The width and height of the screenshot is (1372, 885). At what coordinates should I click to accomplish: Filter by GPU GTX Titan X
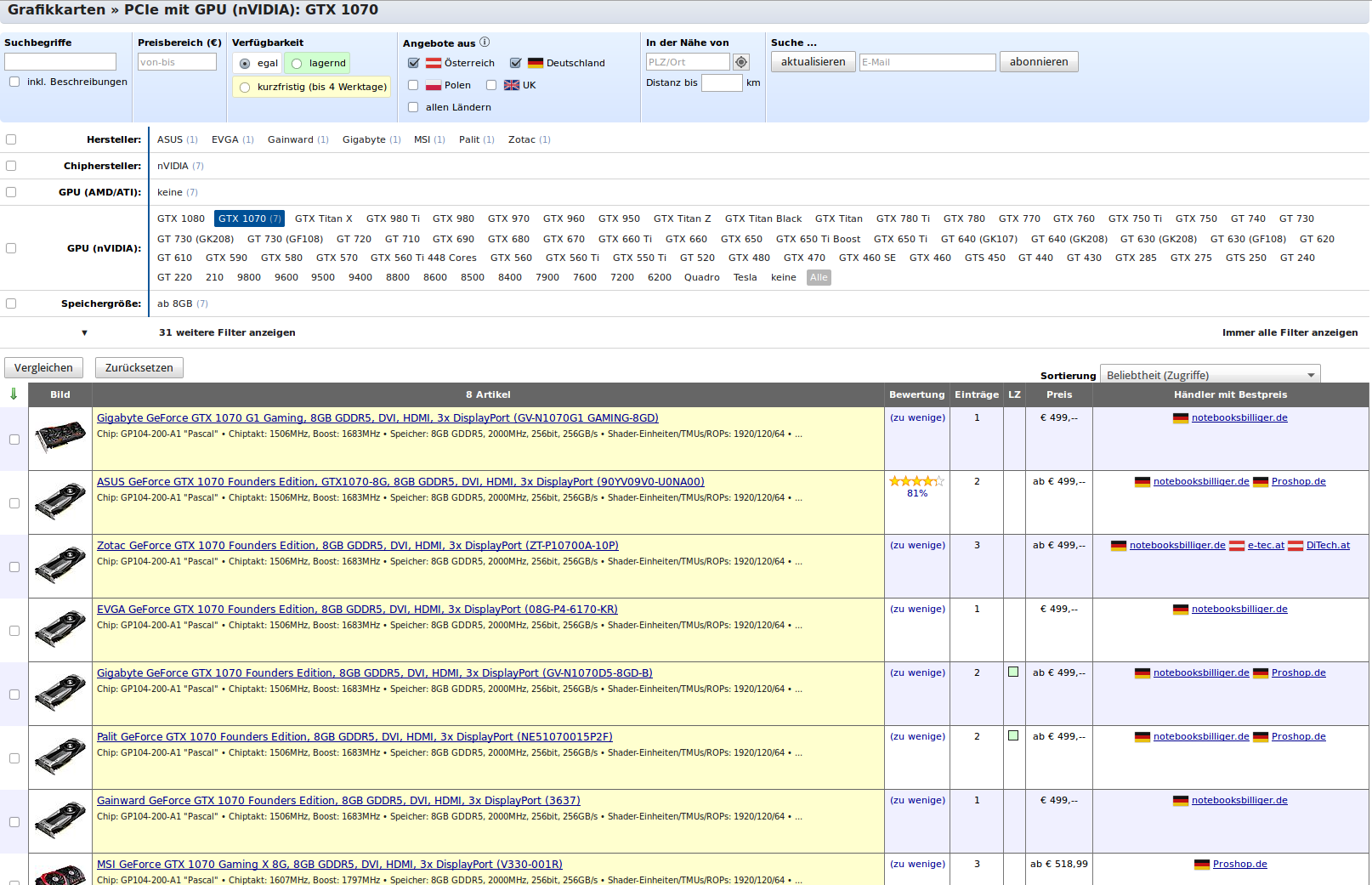323,218
